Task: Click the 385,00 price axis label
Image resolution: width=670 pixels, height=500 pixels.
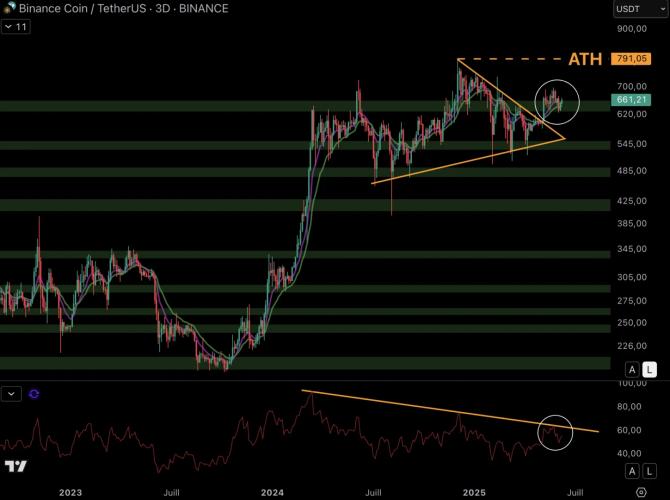Action: 632,224
